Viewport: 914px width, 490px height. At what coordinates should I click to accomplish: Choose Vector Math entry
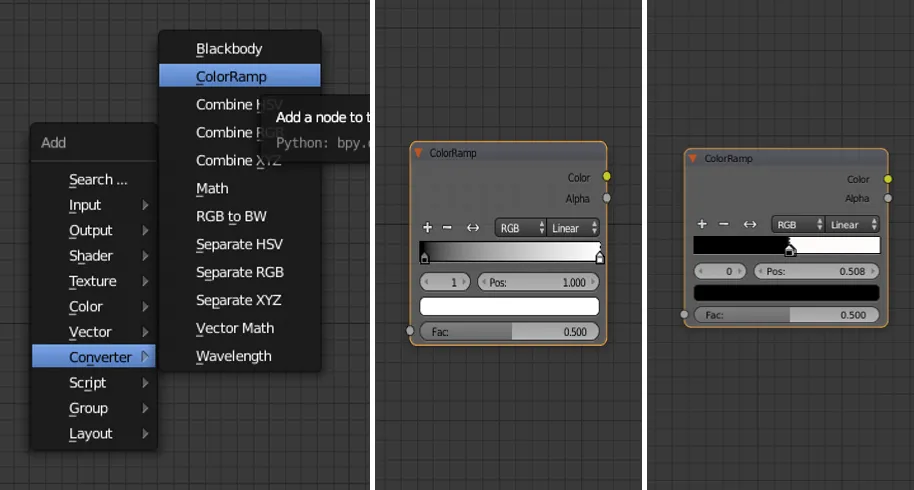pyautogui.click(x=240, y=328)
